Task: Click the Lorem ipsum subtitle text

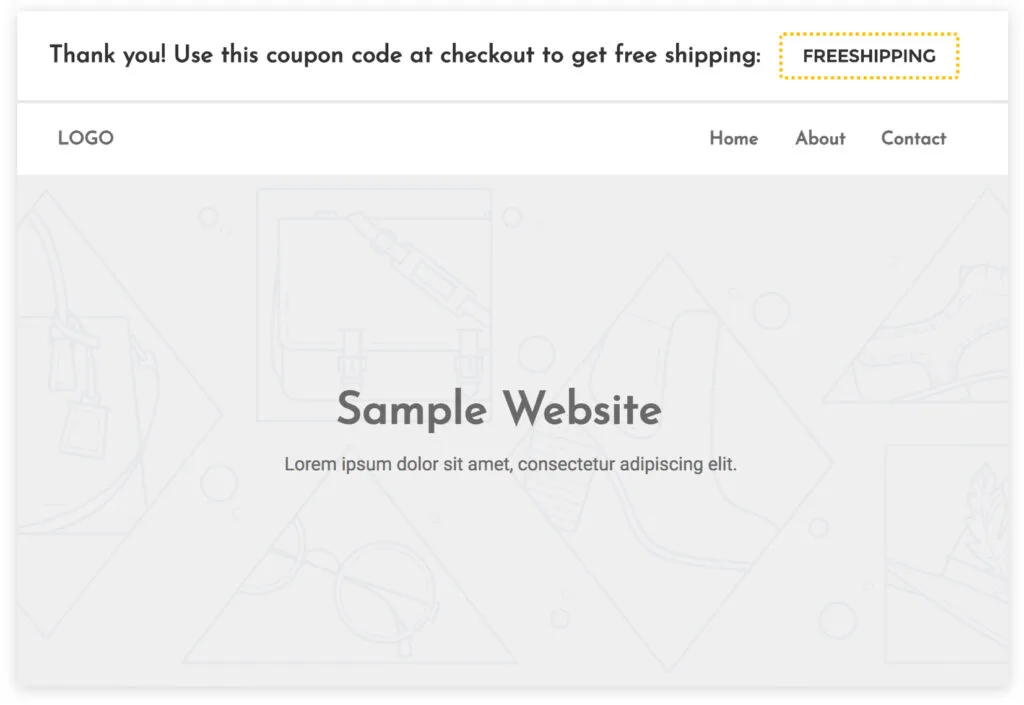Action: click(510, 464)
